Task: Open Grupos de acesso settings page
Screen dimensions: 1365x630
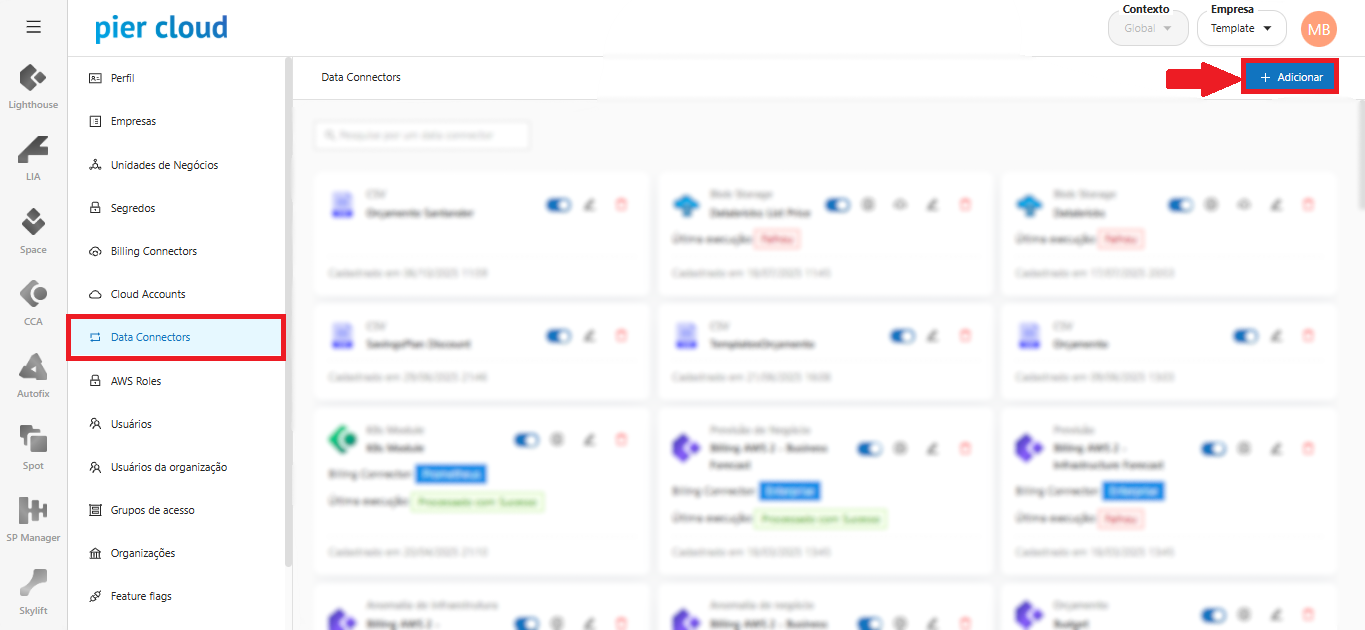Action: (152, 510)
